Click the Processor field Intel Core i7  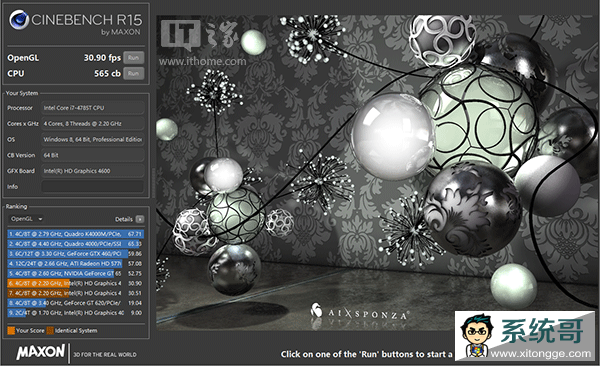93,108
